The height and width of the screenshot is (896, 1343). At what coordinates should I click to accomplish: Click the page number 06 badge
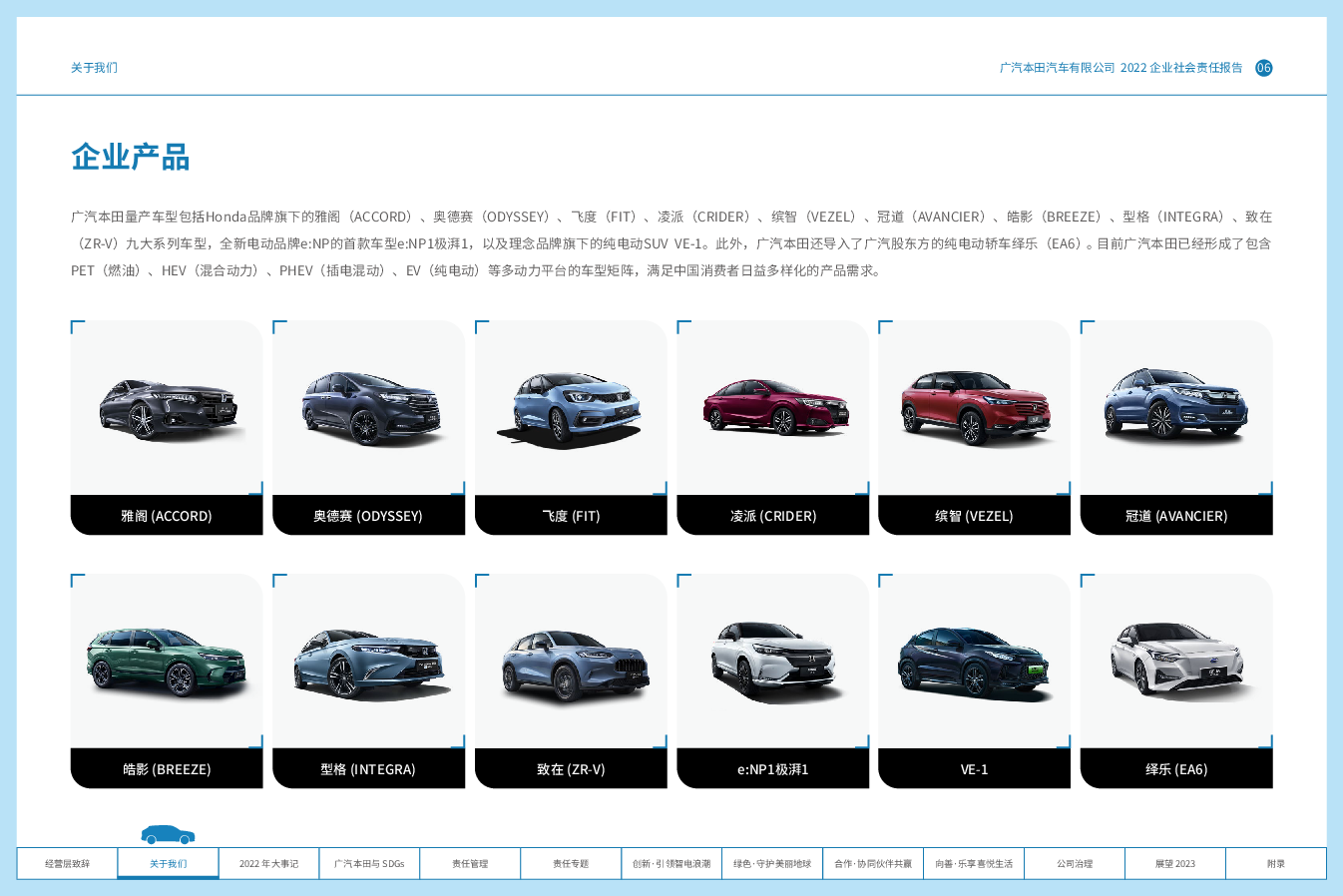(1263, 68)
